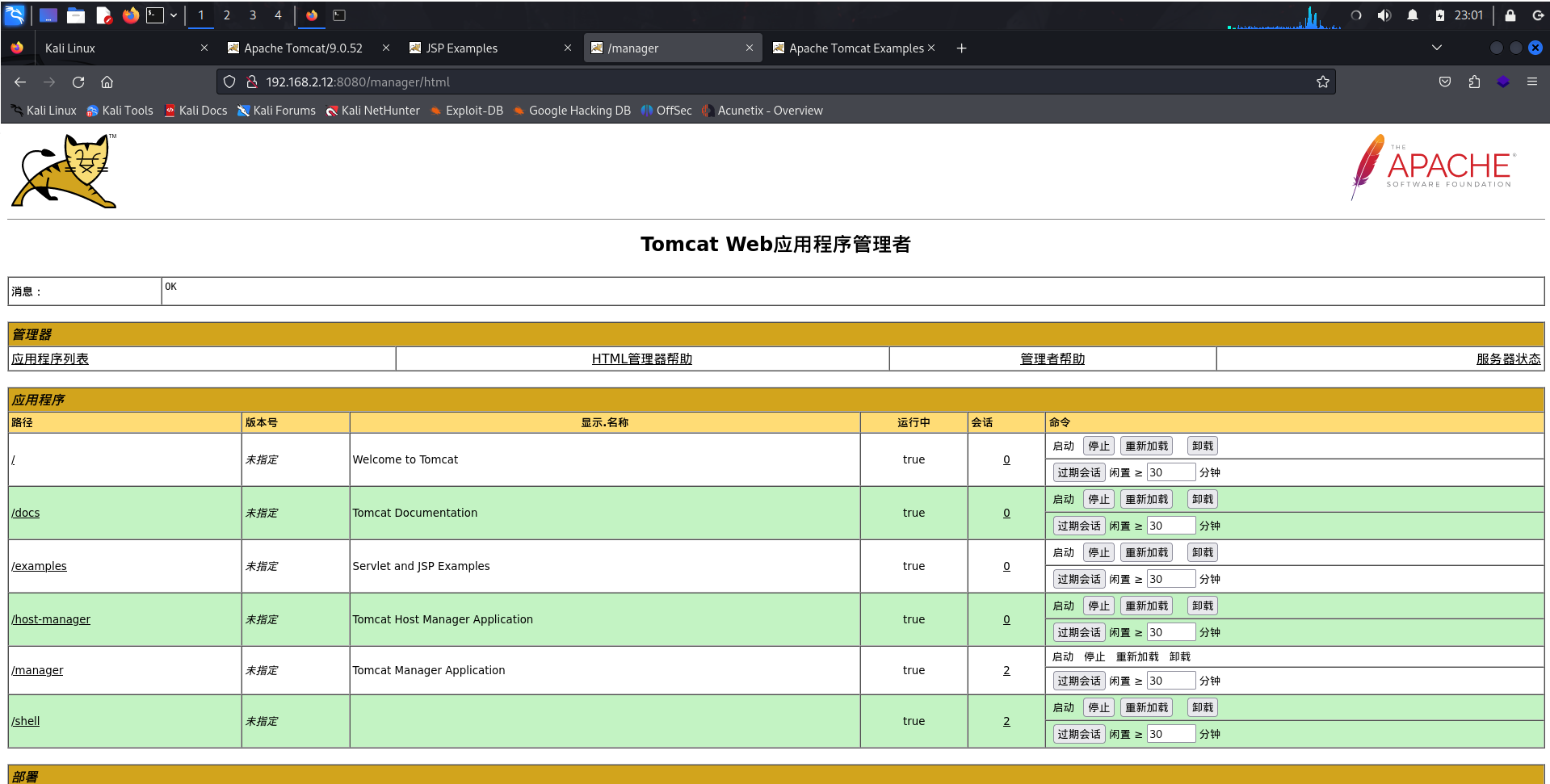The height and width of the screenshot is (784, 1550).
Task: Click 重新加载 for the /examples application
Action: 1146,552
